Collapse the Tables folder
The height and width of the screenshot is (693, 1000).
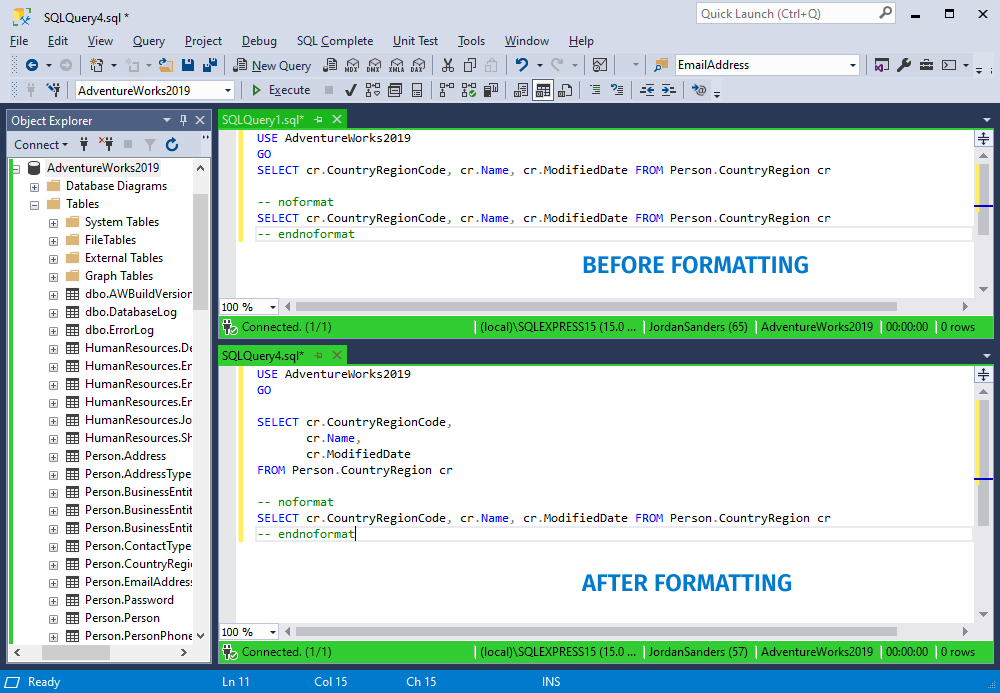[34, 205]
